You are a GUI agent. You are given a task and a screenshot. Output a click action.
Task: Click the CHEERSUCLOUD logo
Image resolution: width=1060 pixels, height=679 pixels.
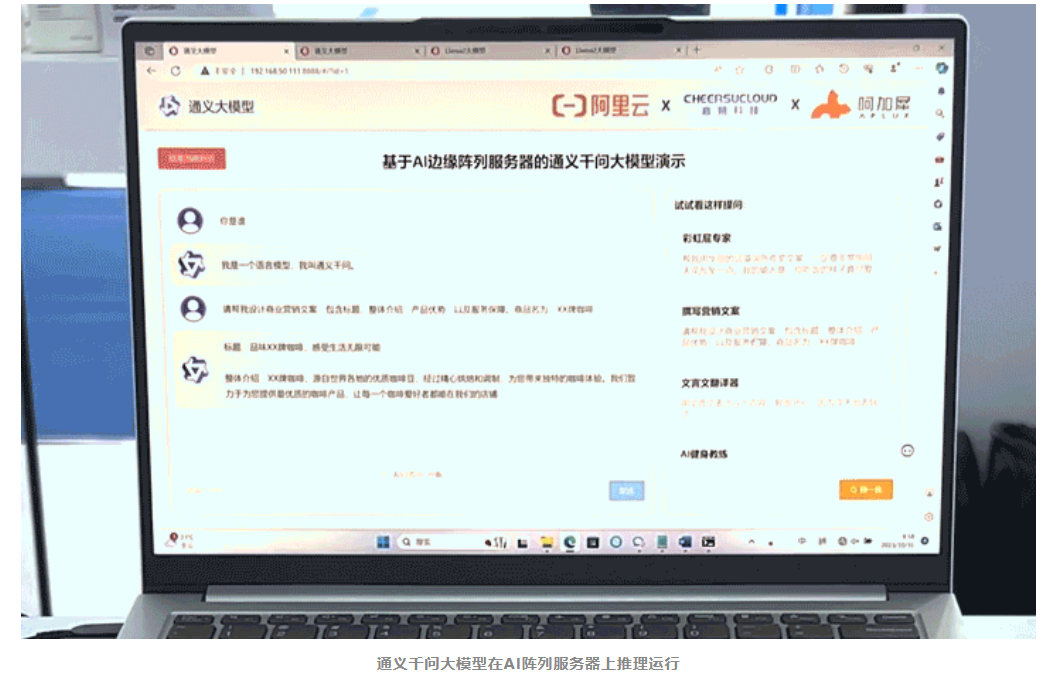pyautogui.click(x=730, y=103)
